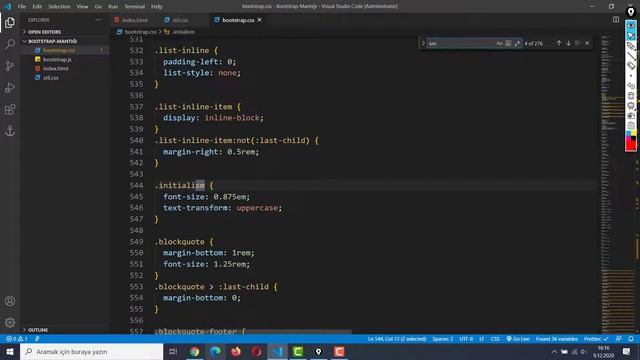Open the Accounts menu icon

[10, 301]
